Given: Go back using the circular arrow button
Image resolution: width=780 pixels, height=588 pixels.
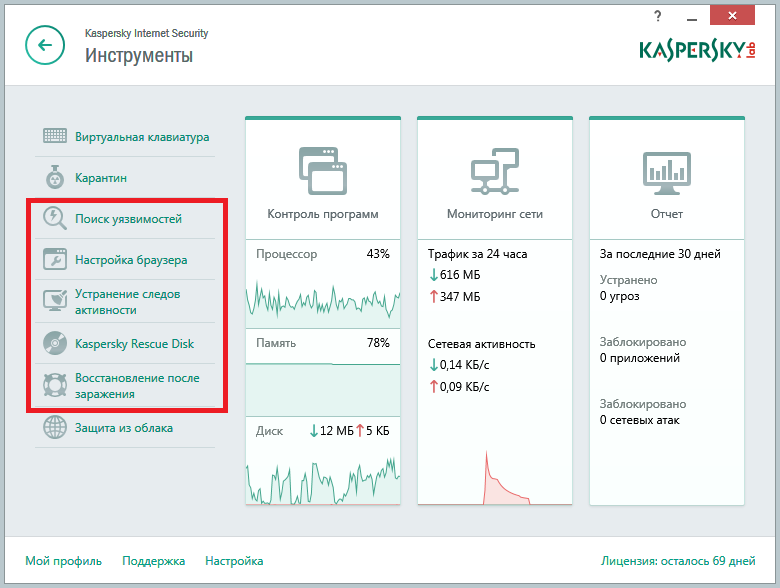Looking at the screenshot, I should (45, 45).
